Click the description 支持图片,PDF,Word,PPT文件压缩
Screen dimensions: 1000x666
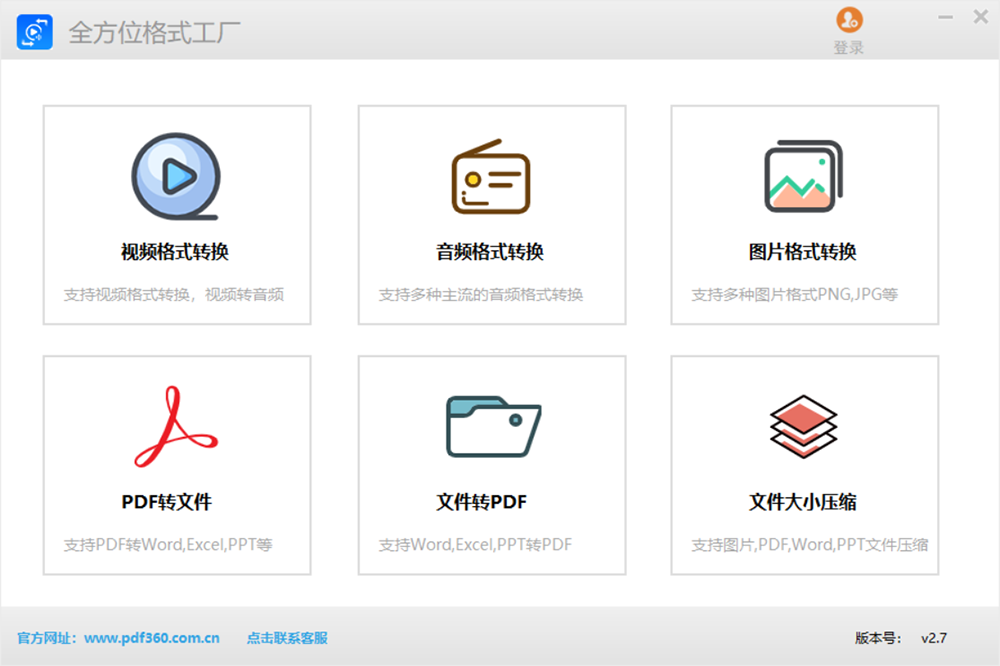(809, 545)
